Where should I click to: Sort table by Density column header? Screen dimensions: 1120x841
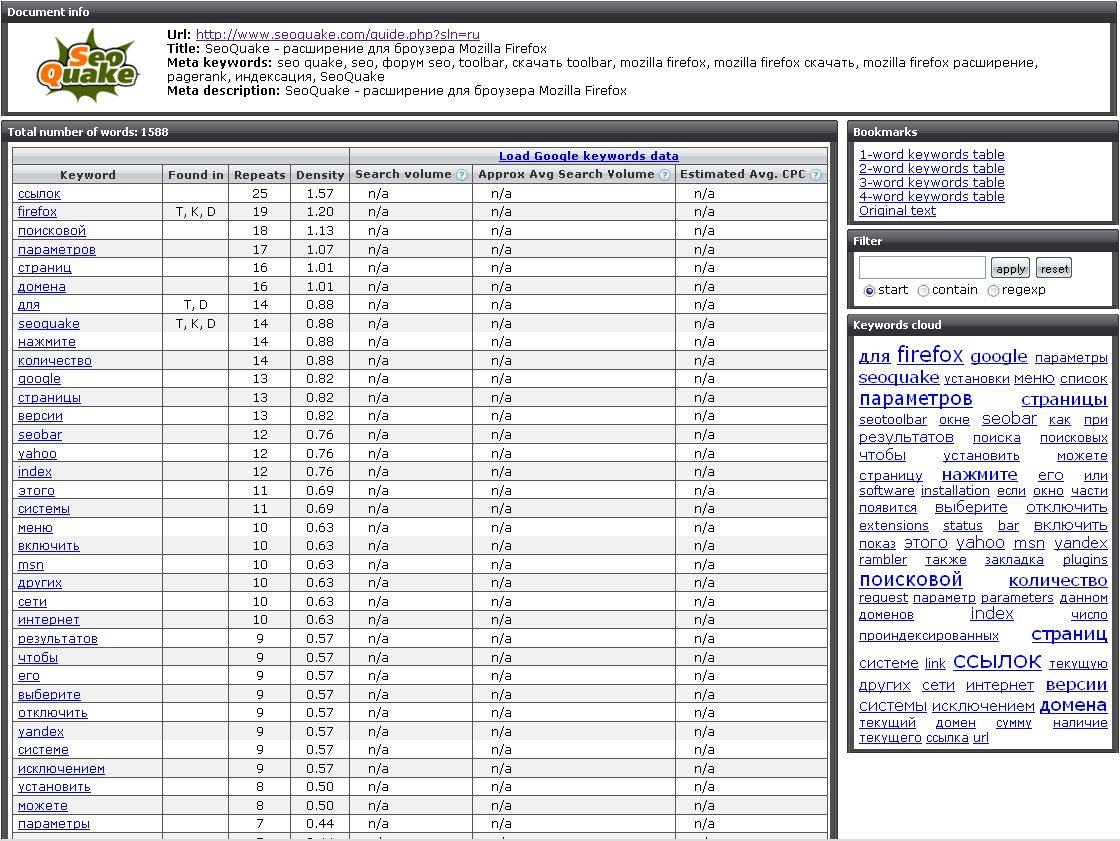(x=320, y=175)
